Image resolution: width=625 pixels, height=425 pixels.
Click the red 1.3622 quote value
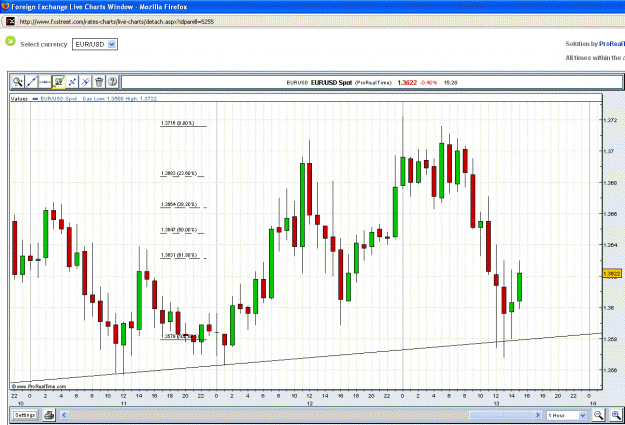pos(407,83)
